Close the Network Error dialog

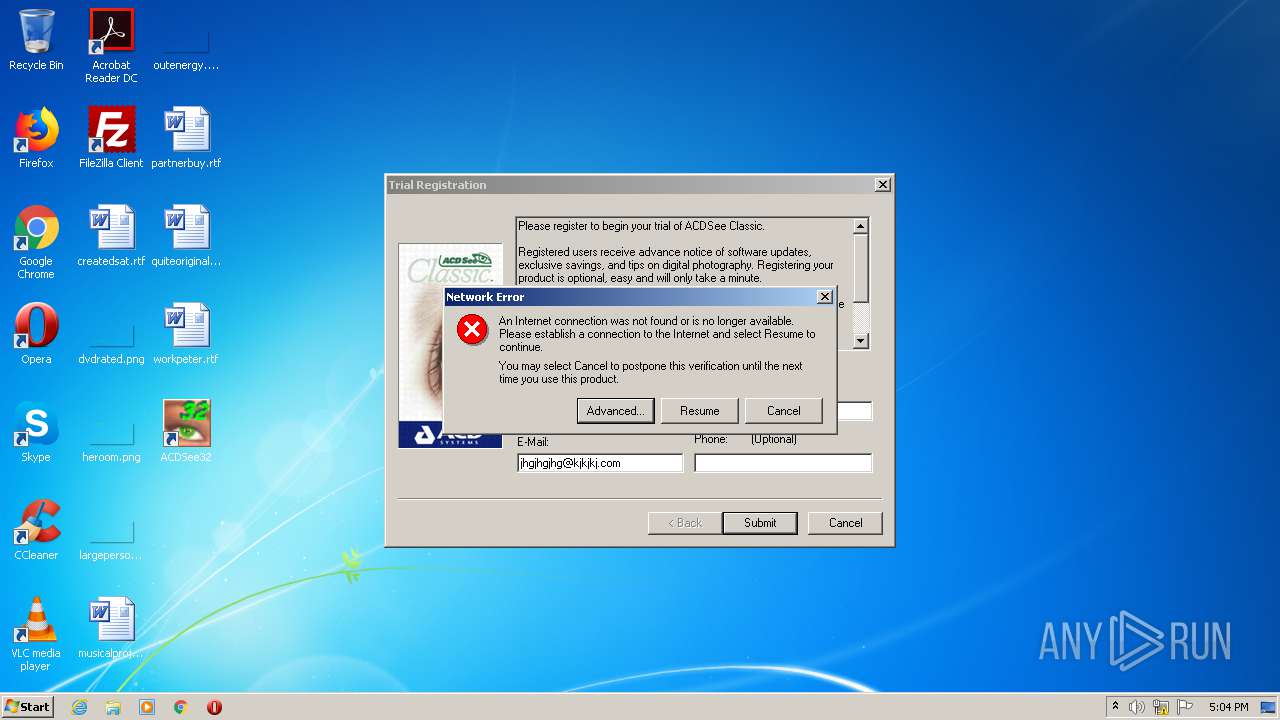824,297
